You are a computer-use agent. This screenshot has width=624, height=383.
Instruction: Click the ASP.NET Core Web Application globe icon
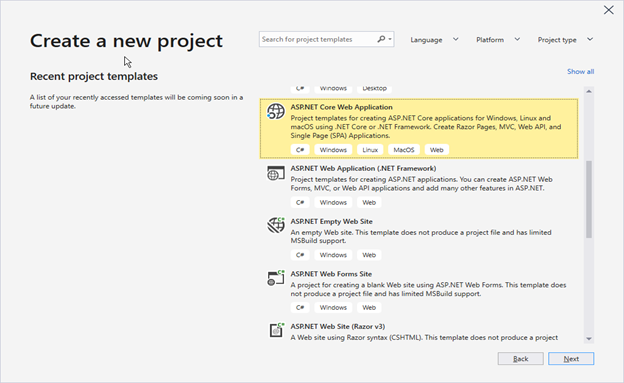(276, 111)
